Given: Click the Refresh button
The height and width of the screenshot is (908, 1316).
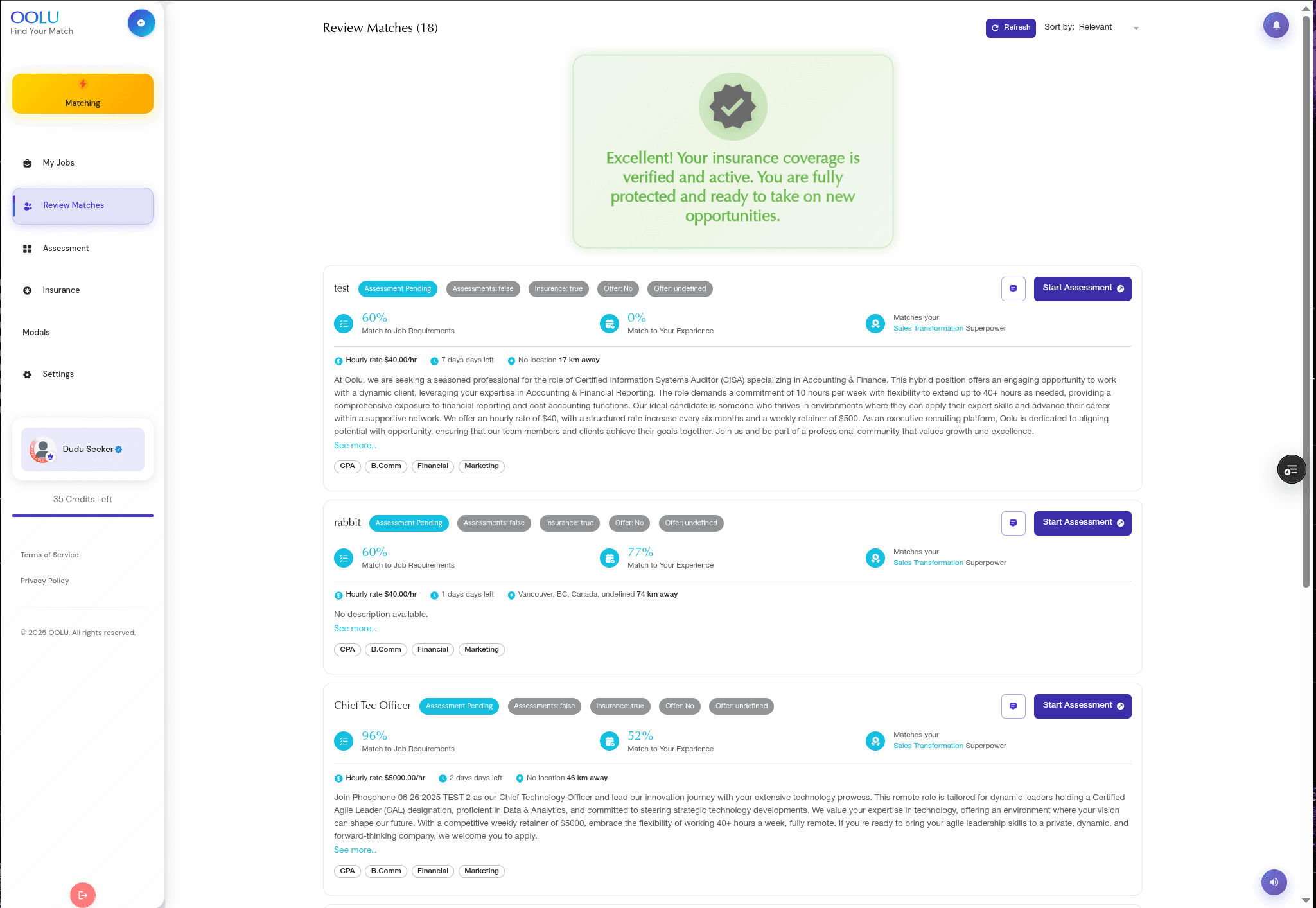Looking at the screenshot, I should pyautogui.click(x=1010, y=28).
